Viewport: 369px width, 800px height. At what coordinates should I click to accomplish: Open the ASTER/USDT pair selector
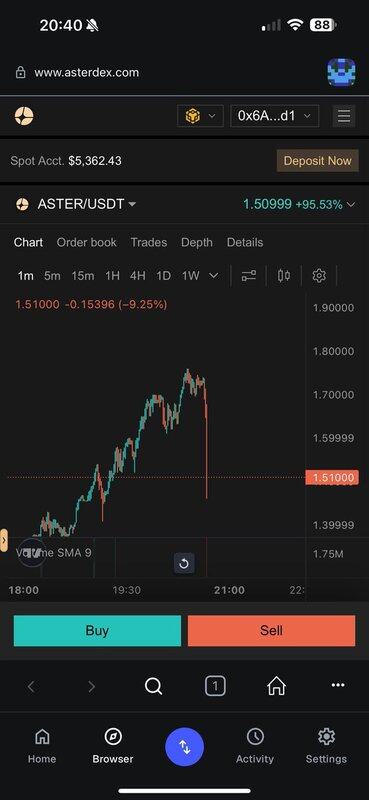point(76,205)
